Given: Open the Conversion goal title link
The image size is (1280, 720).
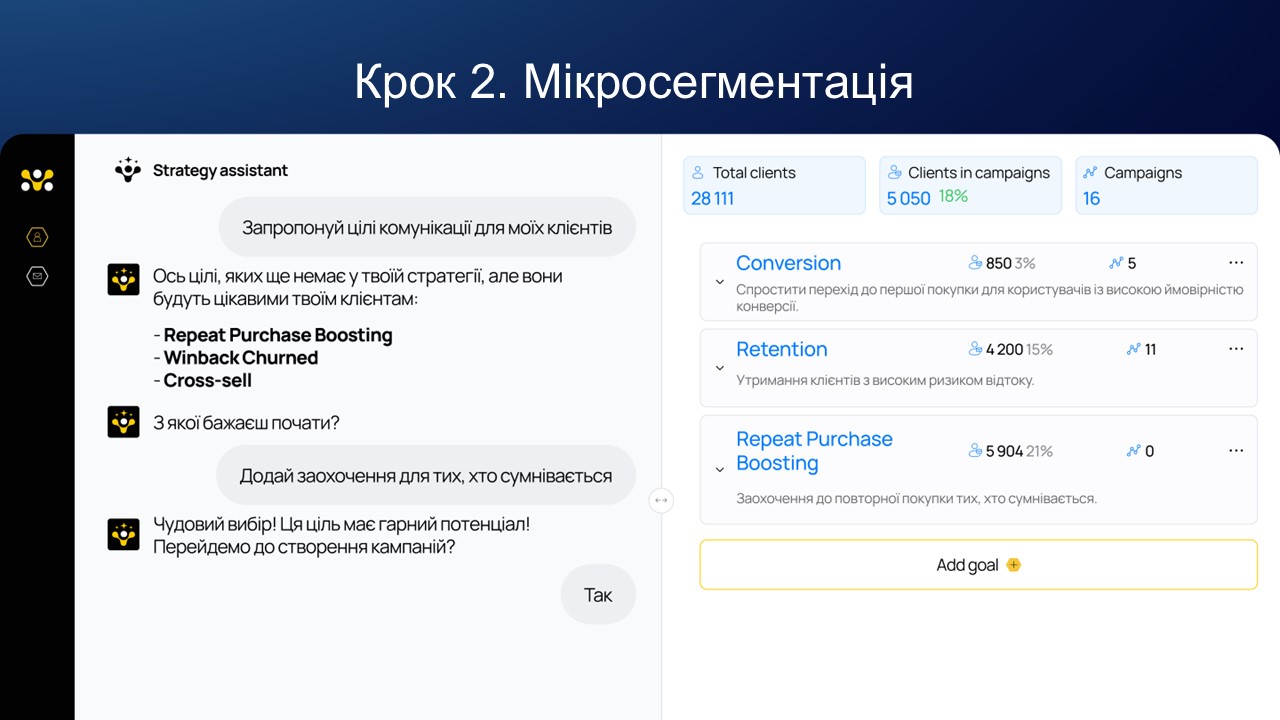Looking at the screenshot, I should pos(788,263).
